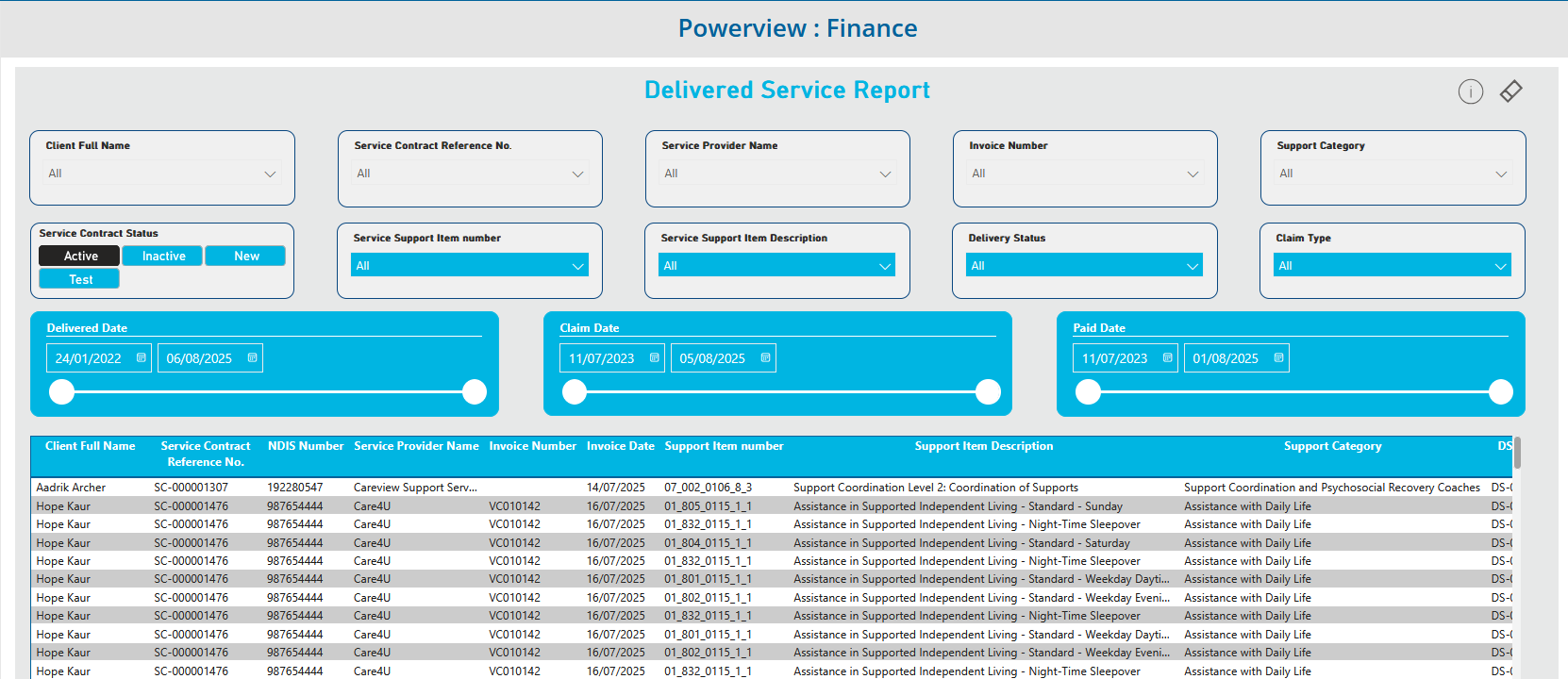Open the Claim Type dropdown
This screenshot has width=1568, height=679.
pos(1393,265)
